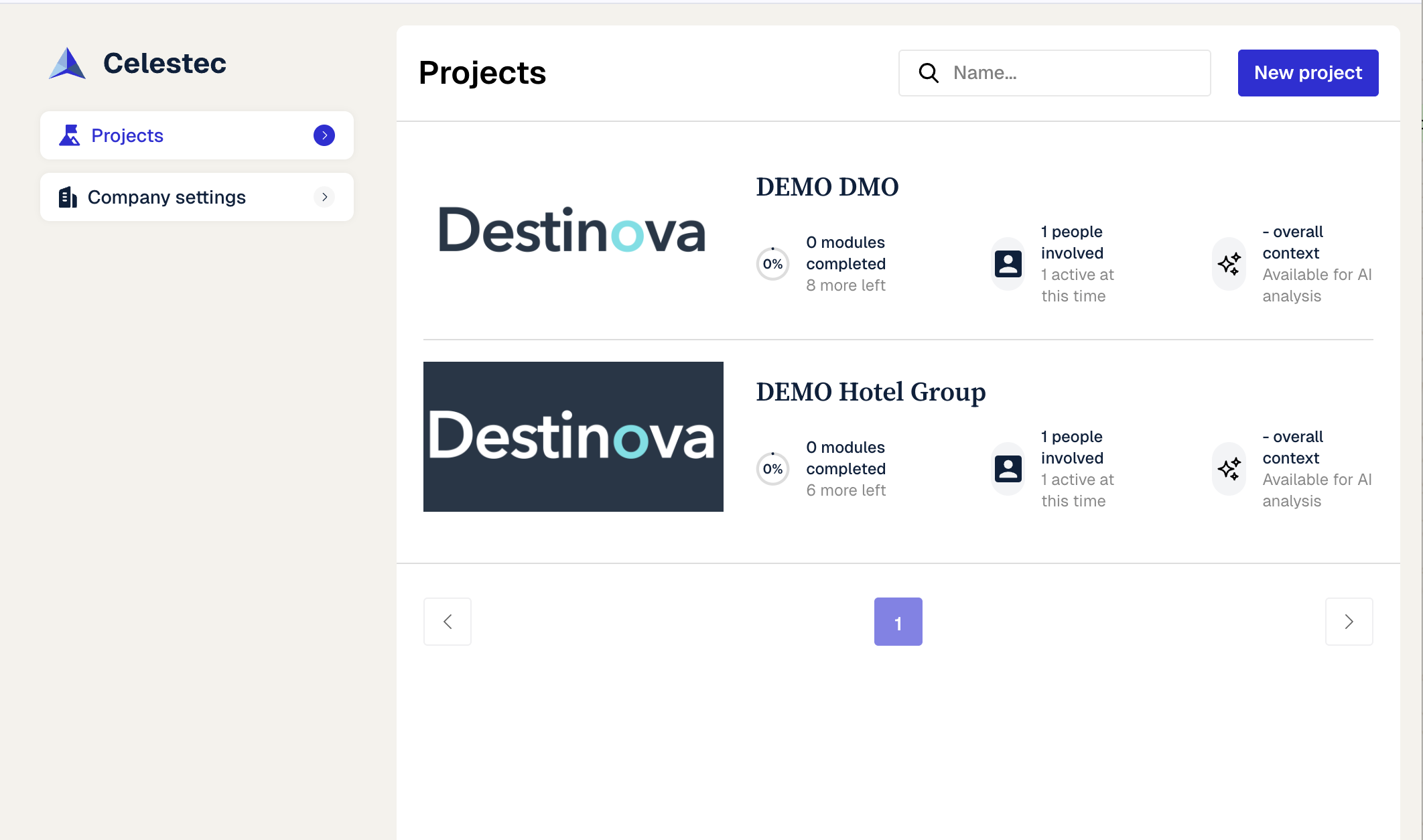This screenshot has width=1423, height=840.
Task: Click the sparkle AI icon in DEMO Hotel Group row
Action: tap(1229, 469)
